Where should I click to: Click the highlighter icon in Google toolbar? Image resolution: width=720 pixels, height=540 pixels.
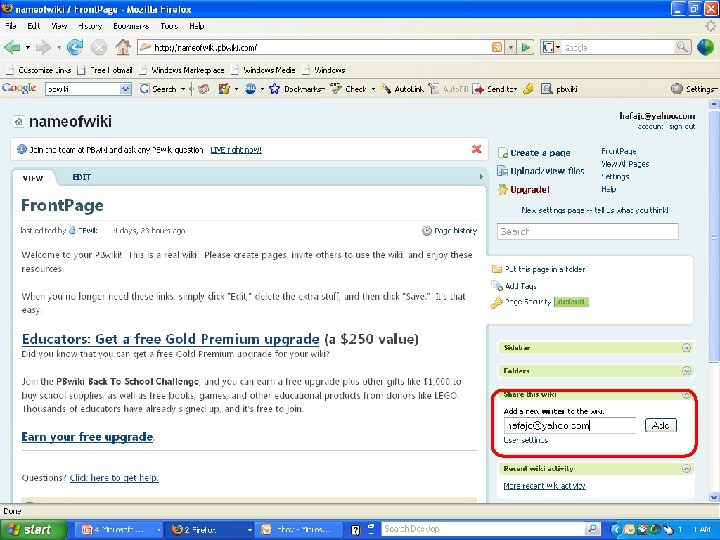point(529,89)
